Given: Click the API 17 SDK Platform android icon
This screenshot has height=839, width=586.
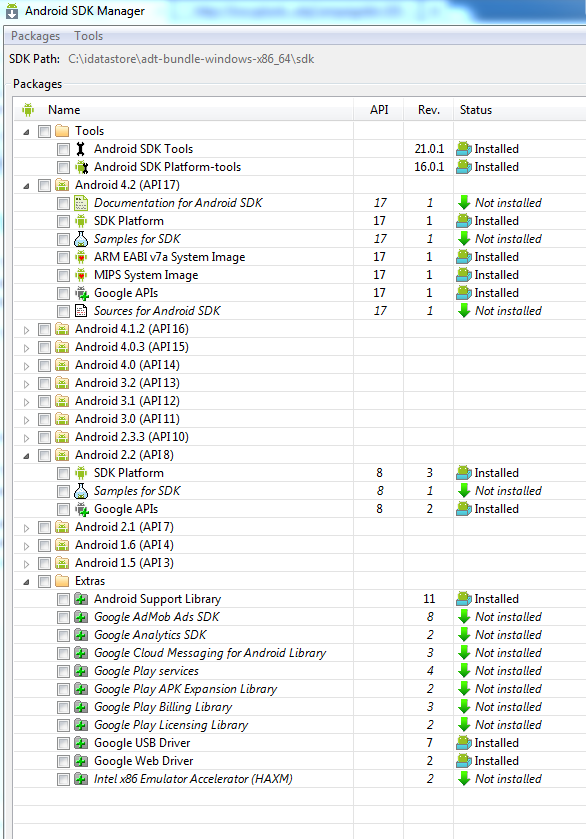Looking at the screenshot, I should pyautogui.click(x=81, y=221).
